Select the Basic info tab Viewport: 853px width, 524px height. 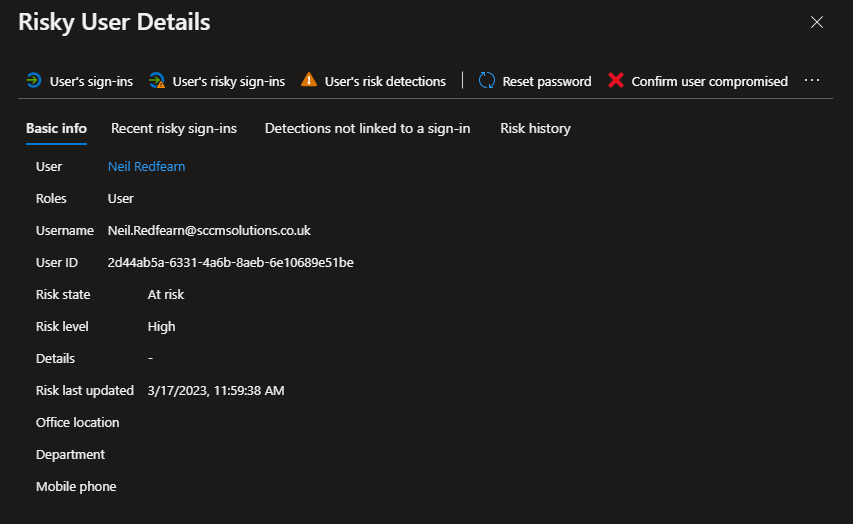pos(56,128)
